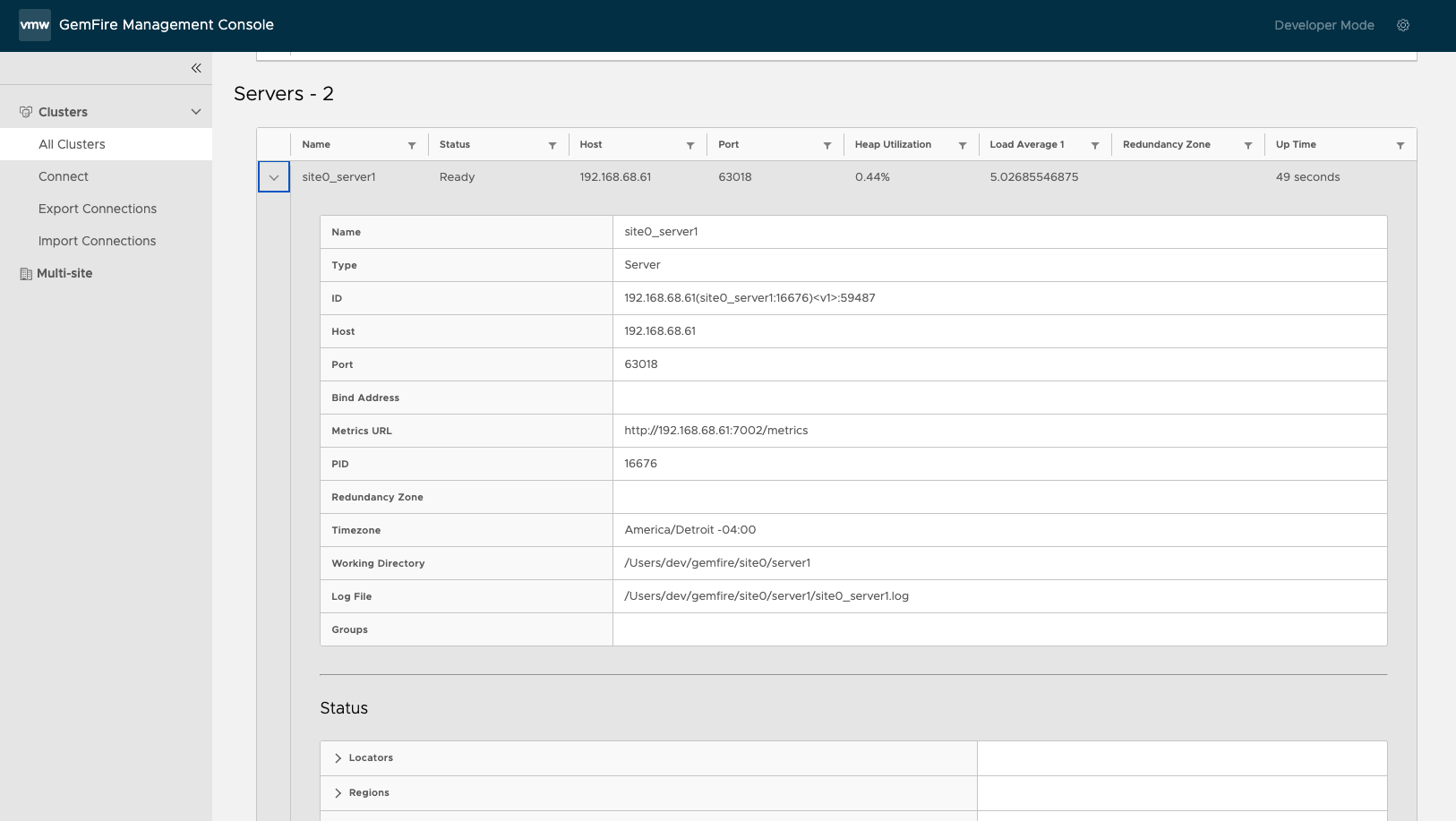Viewport: 1456px width, 821px height.
Task: Click GemFire Management Console title
Action: pos(167,25)
